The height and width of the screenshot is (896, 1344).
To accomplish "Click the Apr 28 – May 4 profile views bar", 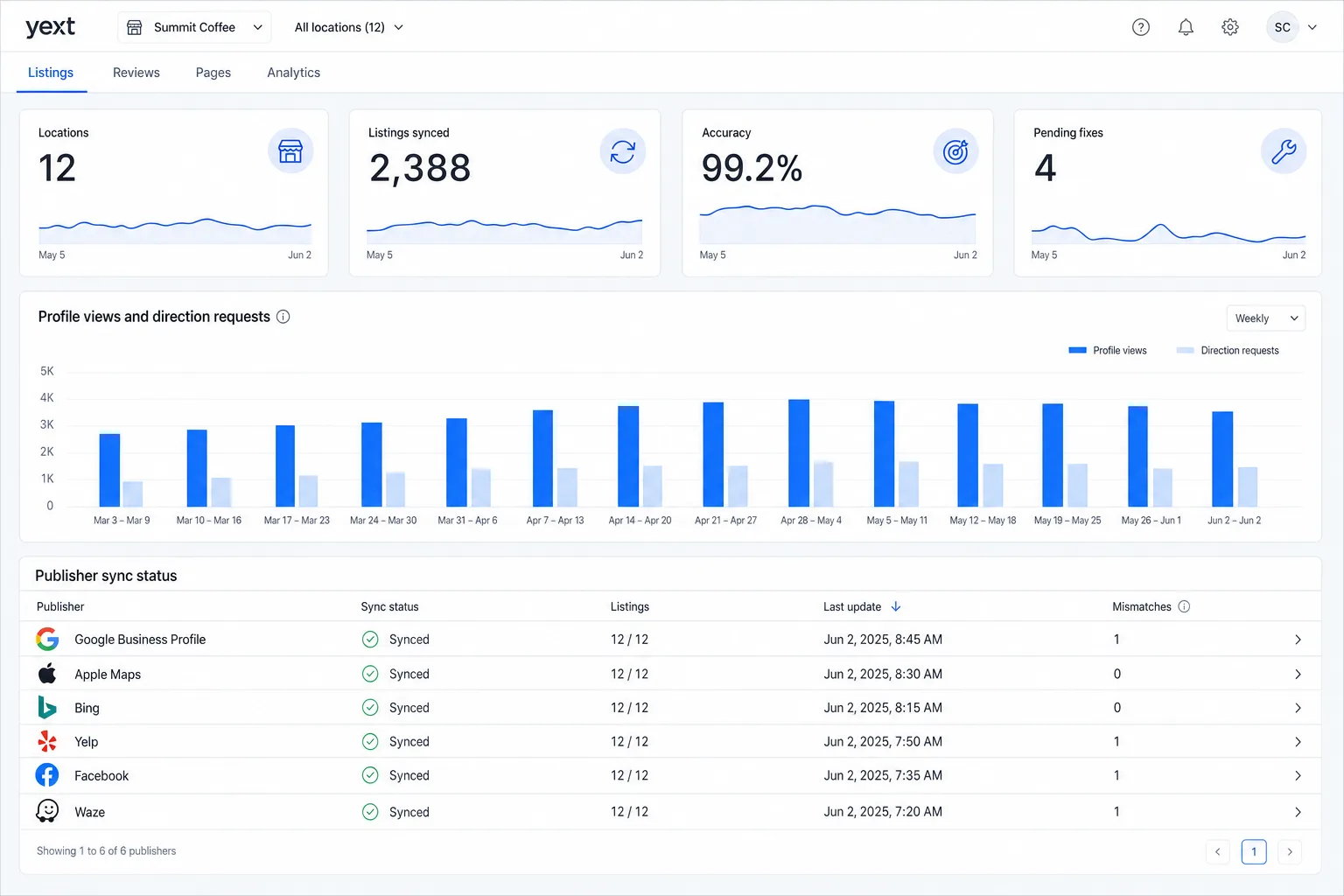I will pyautogui.click(x=799, y=453).
